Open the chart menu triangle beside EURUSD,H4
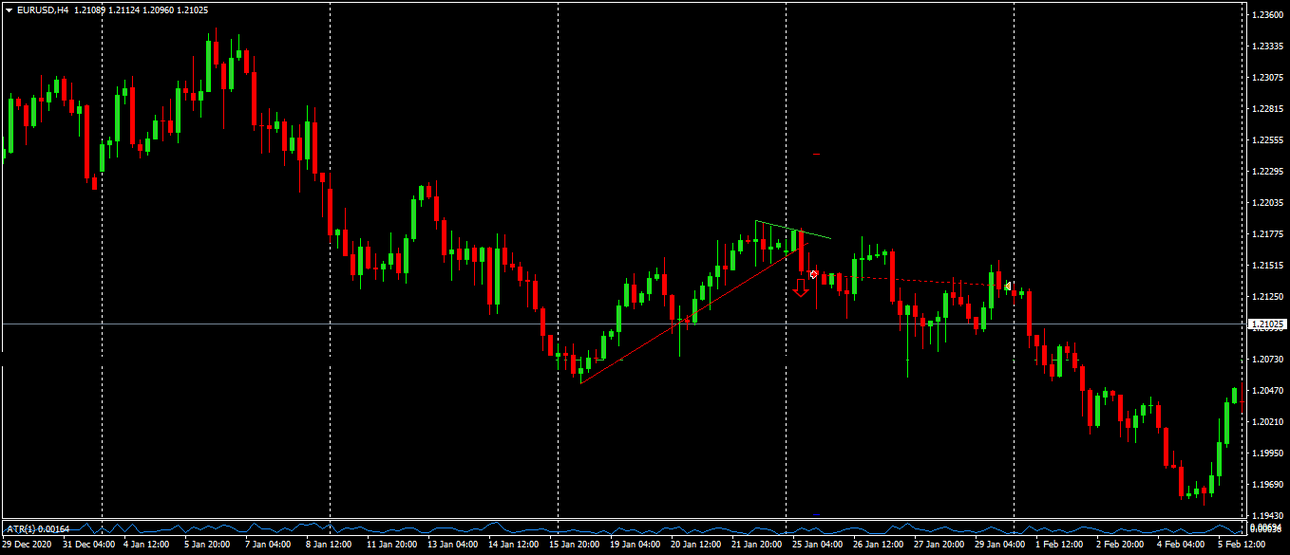1290x555 pixels. (x=8, y=10)
